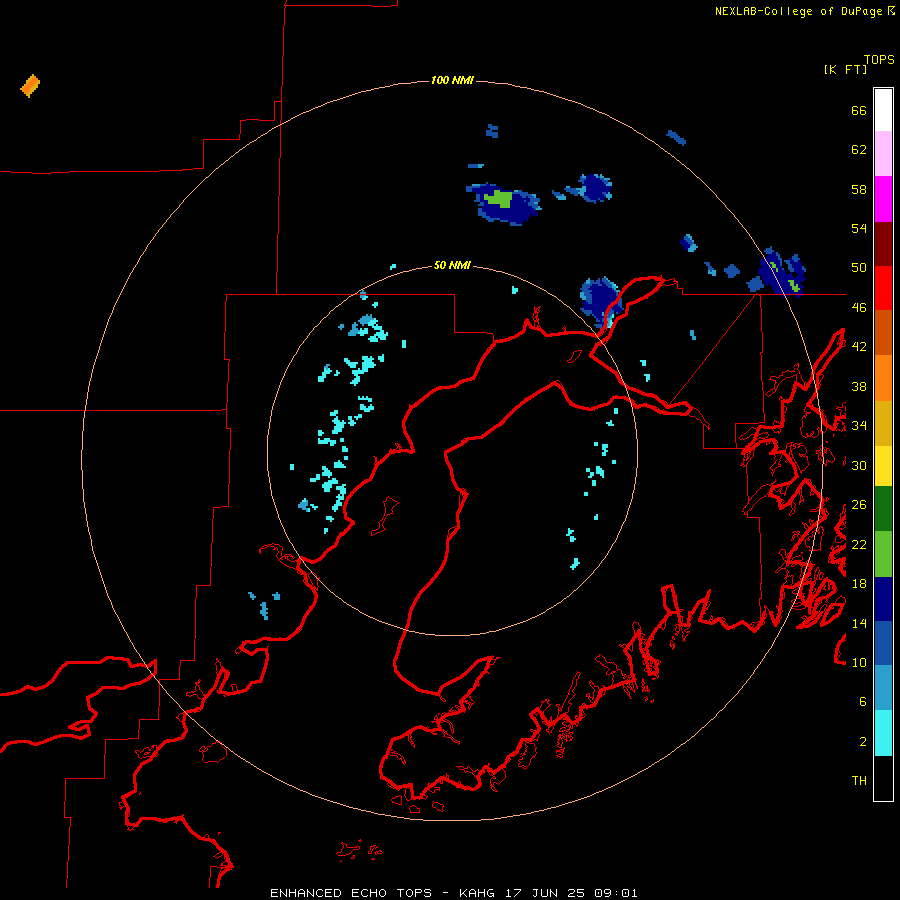Click the medium blue swatch in the TOPS legend

(x=883, y=643)
